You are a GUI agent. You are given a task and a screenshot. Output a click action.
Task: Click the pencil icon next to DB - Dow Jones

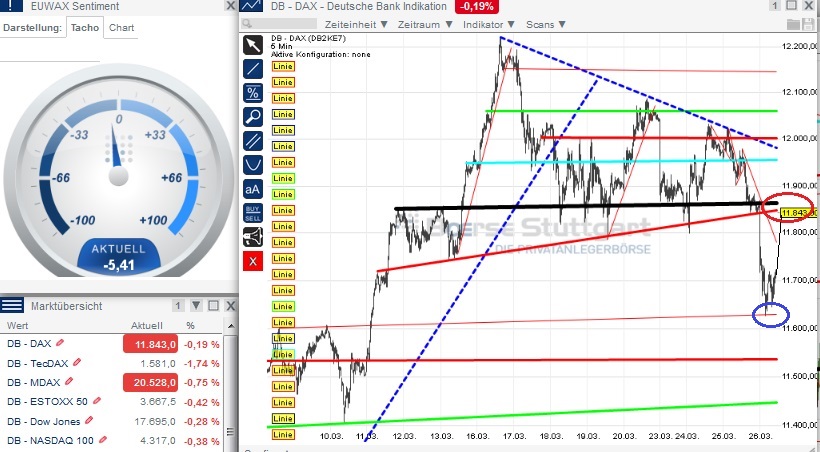pos(89,420)
